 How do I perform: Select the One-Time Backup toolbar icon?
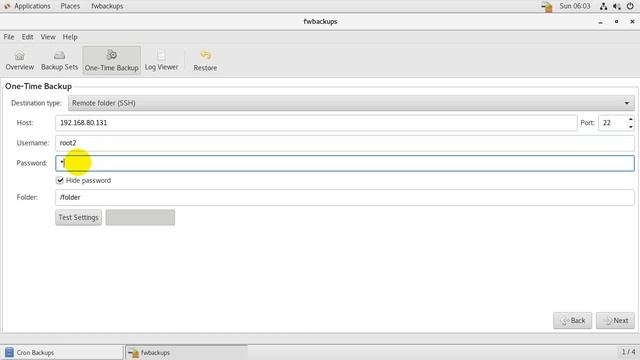pos(111,60)
